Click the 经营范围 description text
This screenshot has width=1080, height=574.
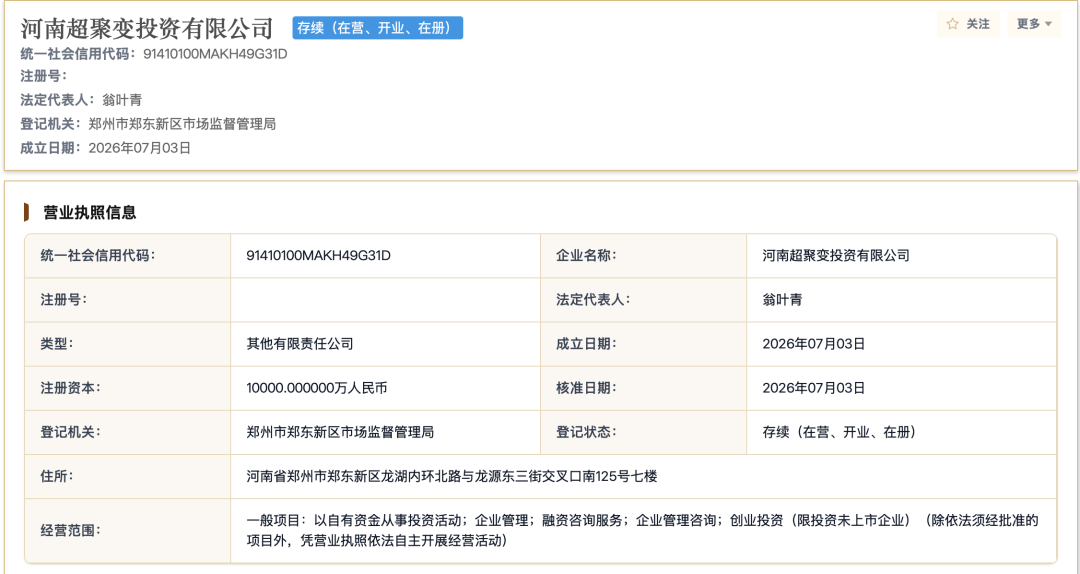[x=642, y=531]
